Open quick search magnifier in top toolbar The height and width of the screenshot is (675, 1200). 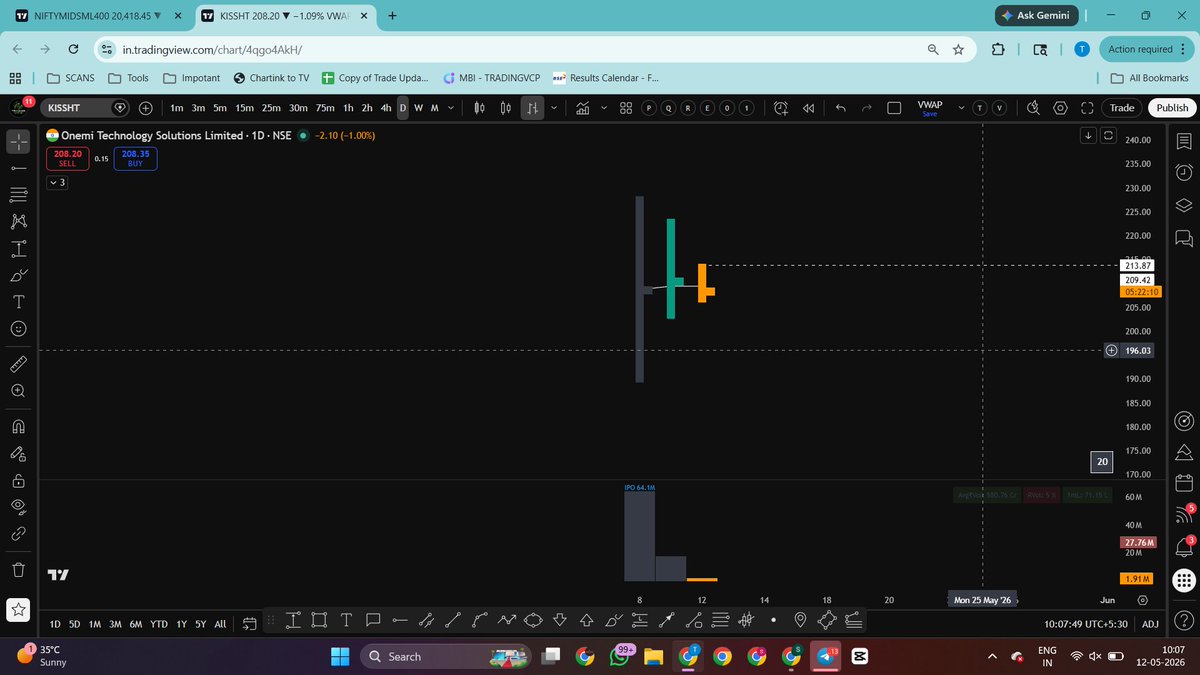[1034, 108]
